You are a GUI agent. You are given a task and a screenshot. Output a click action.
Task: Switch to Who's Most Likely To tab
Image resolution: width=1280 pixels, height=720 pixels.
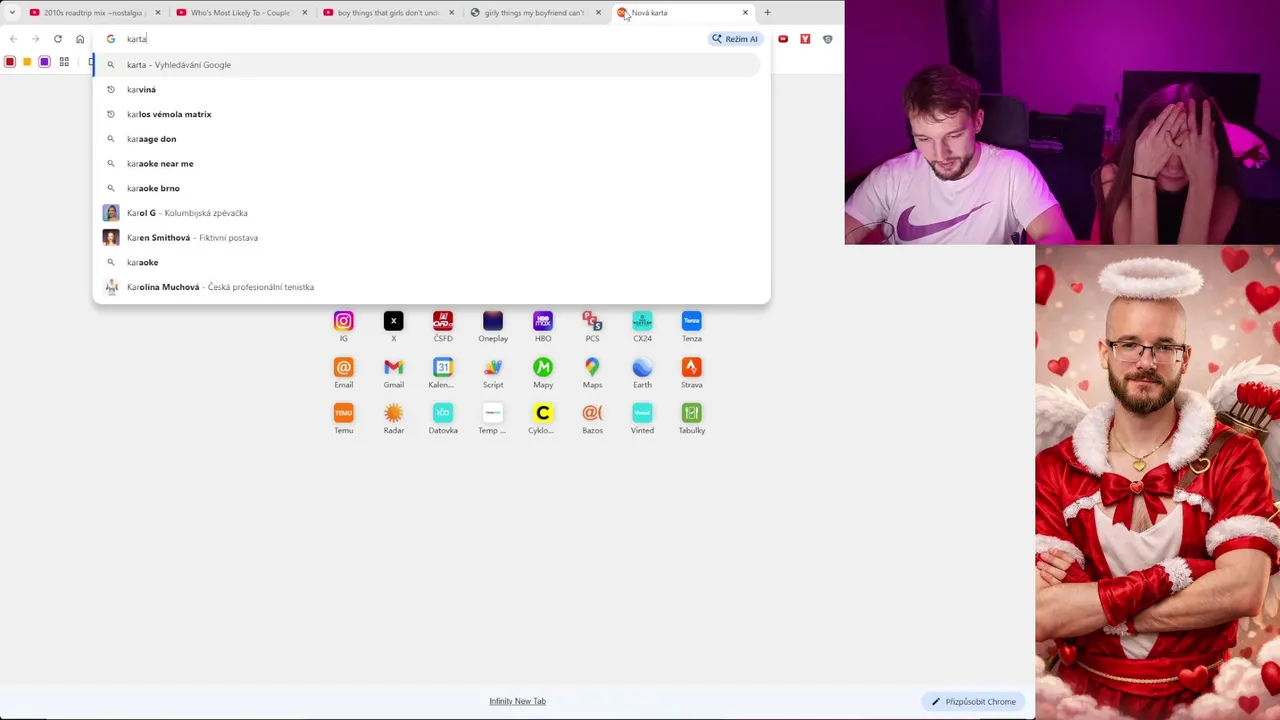[x=240, y=13]
